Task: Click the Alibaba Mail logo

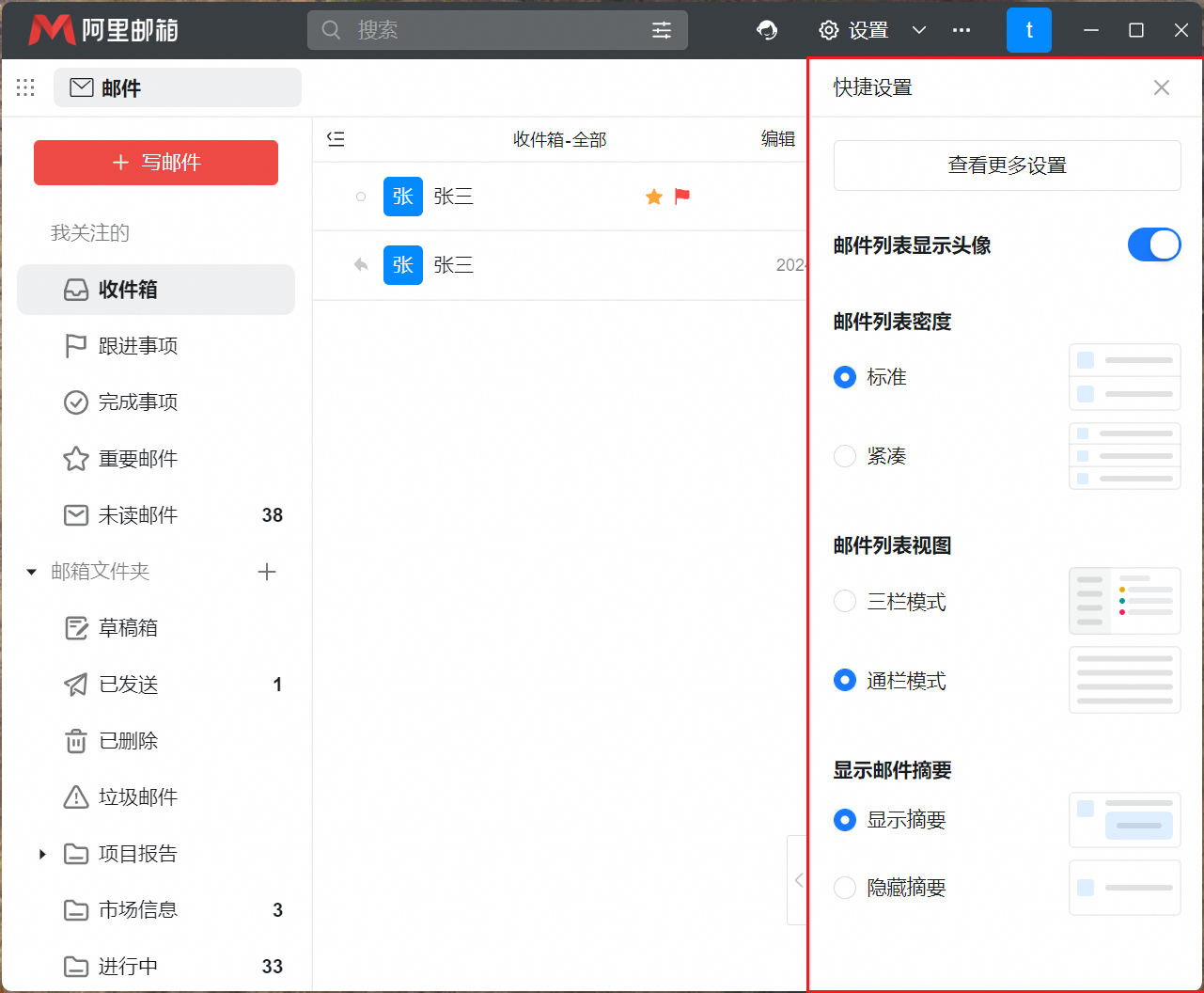Action: click(x=103, y=30)
